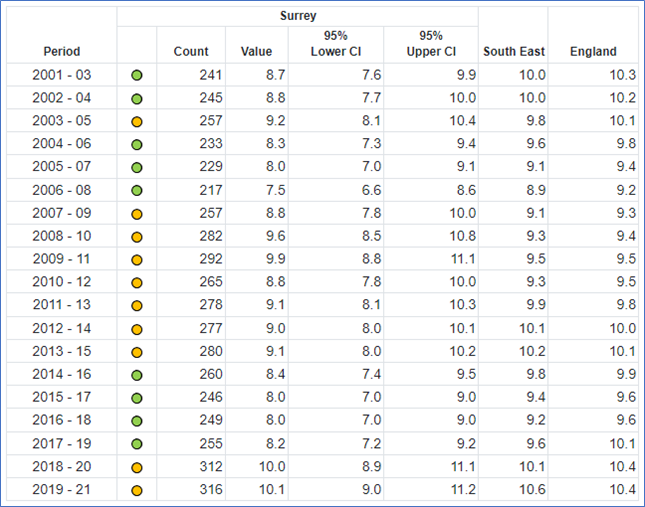Click the period cell 2006 - 08
This screenshot has height=507, width=645.
[x=62, y=190]
